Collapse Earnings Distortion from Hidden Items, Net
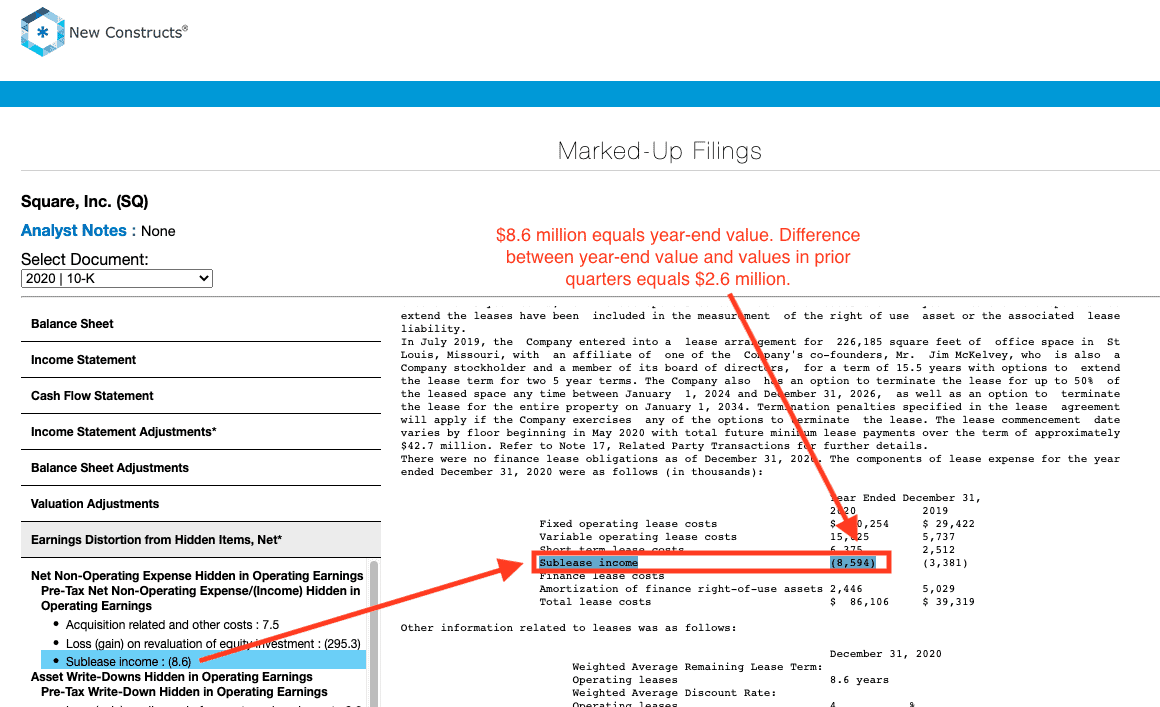The image size is (1160, 707). (x=200, y=540)
